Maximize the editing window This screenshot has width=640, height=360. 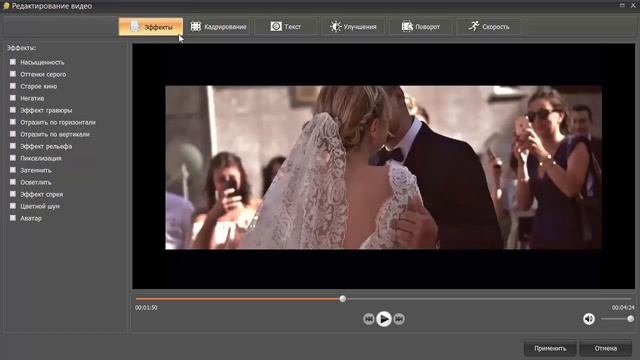[622, 5]
